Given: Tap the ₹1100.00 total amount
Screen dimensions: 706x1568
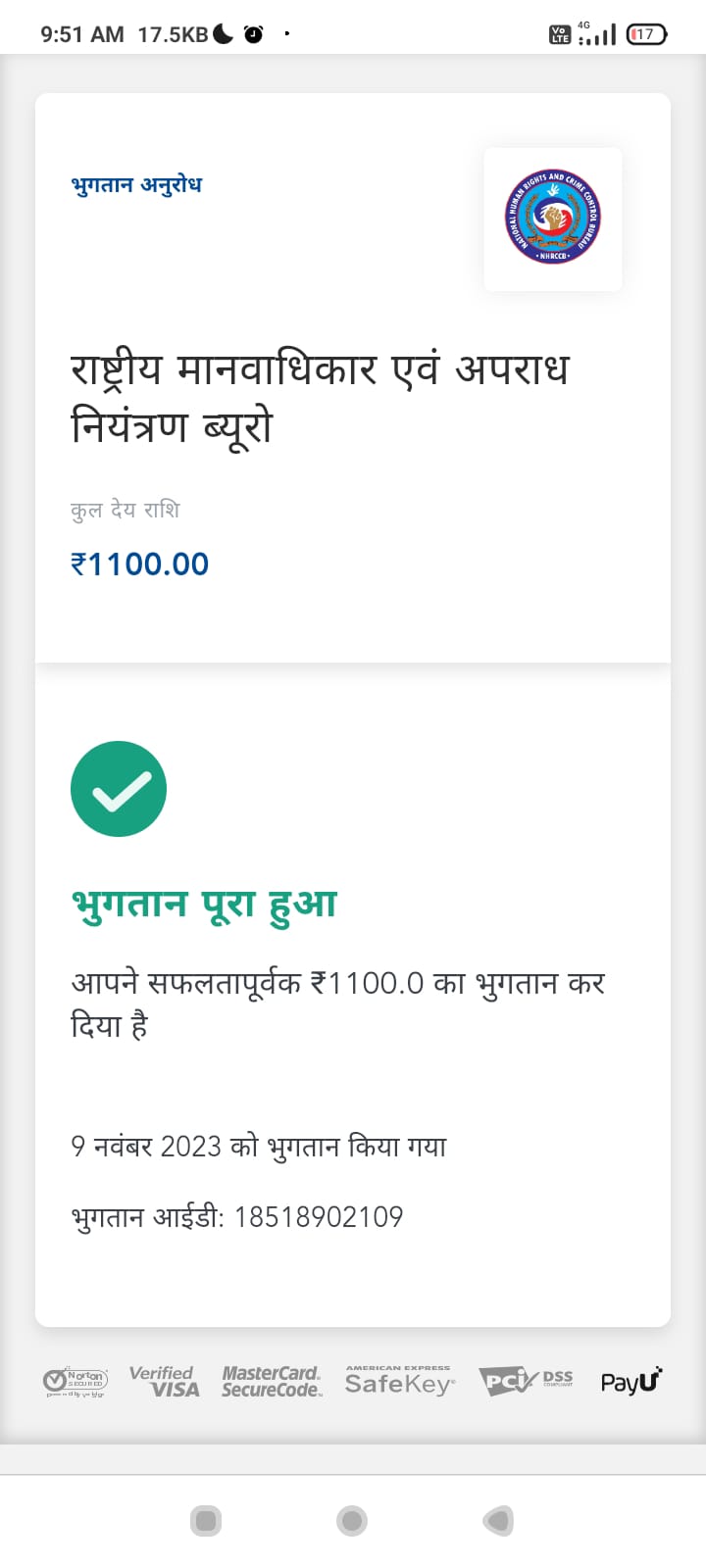Looking at the screenshot, I should 139,564.
